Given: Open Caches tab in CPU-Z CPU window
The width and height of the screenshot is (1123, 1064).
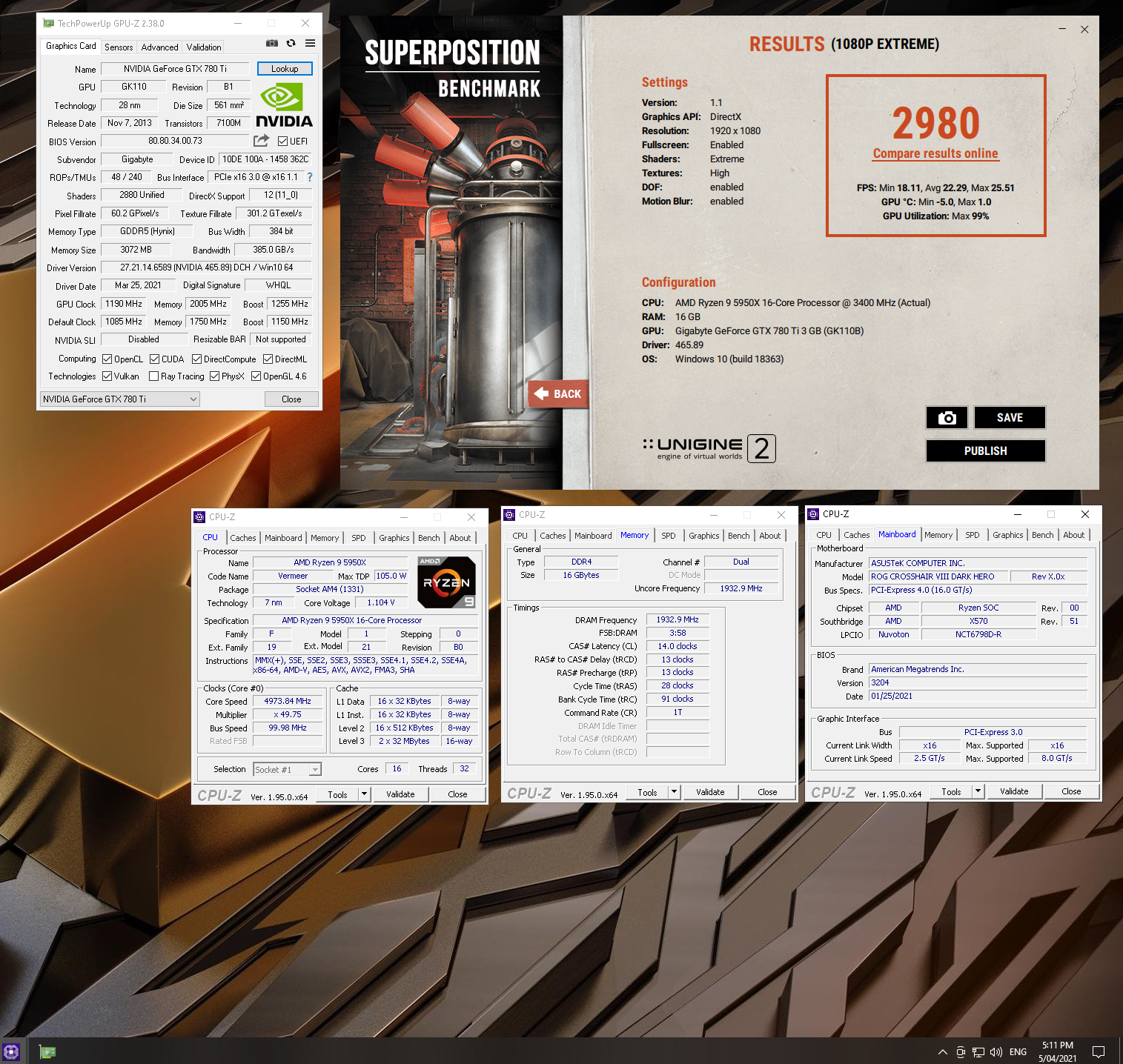Looking at the screenshot, I should coord(243,538).
